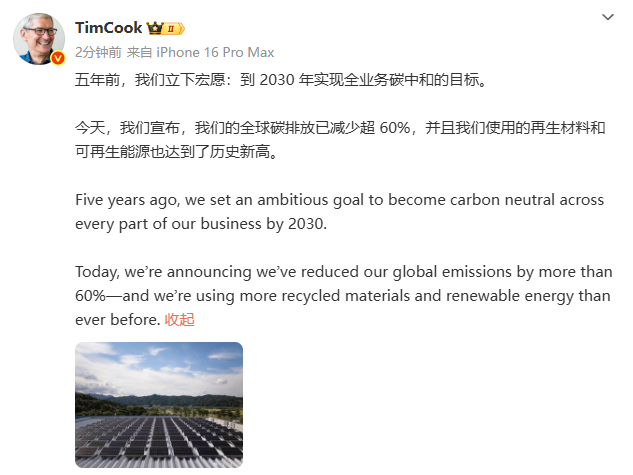The height and width of the screenshot is (475, 633).
Task: Click the TimCook profile avatar
Action: [37, 39]
